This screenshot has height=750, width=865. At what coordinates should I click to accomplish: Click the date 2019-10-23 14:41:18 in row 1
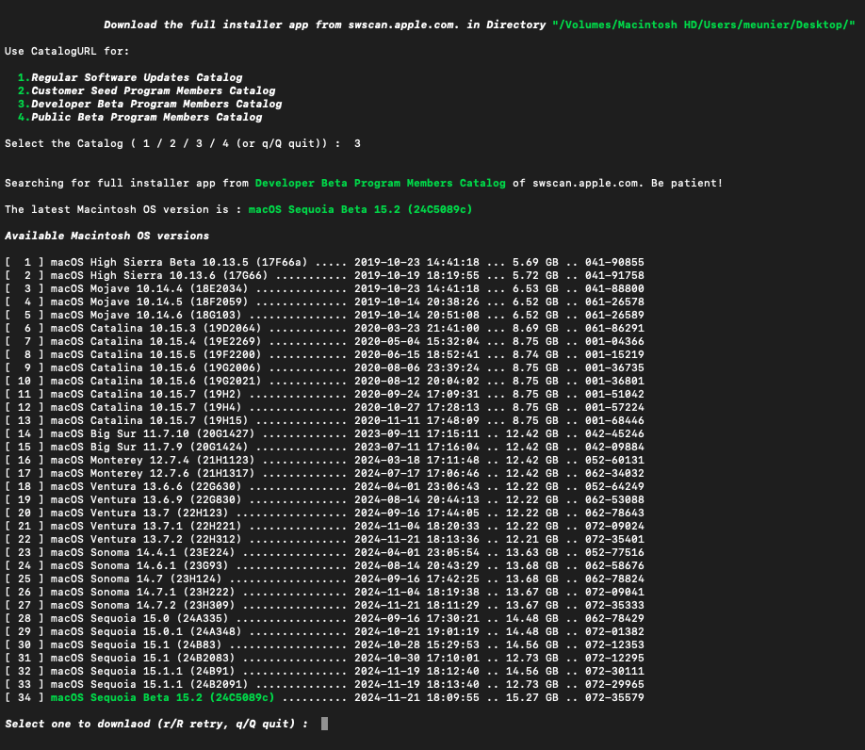417,262
